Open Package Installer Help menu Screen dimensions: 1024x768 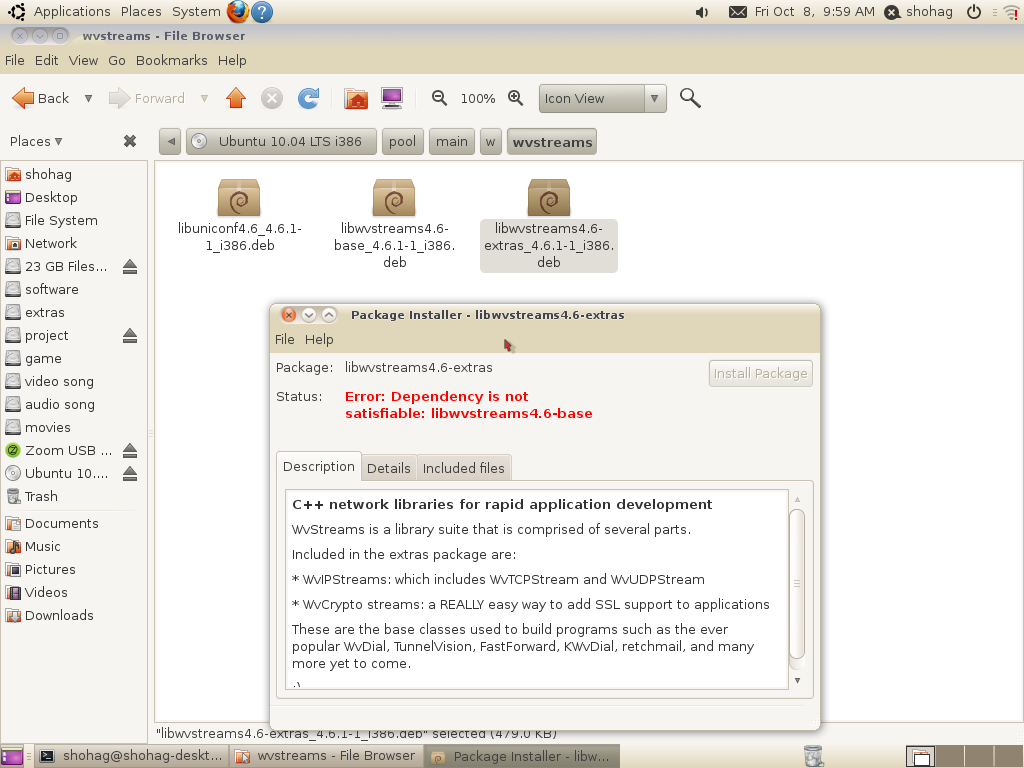click(x=319, y=340)
